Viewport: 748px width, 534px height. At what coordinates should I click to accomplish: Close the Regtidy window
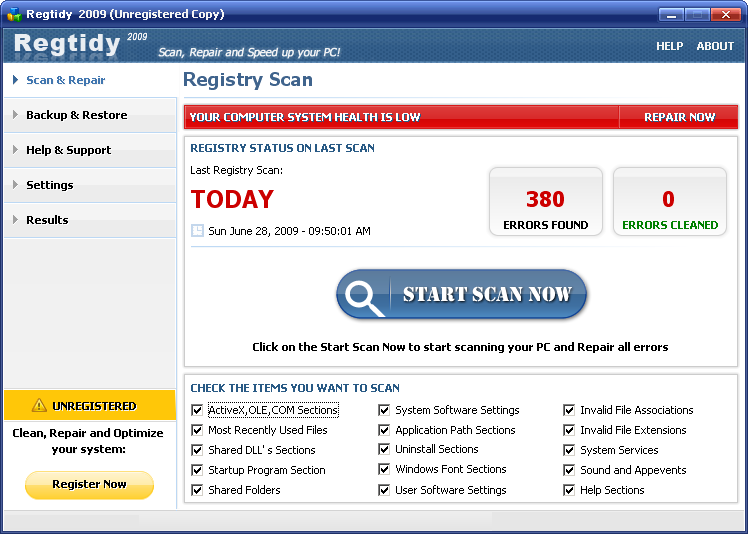coord(726,15)
